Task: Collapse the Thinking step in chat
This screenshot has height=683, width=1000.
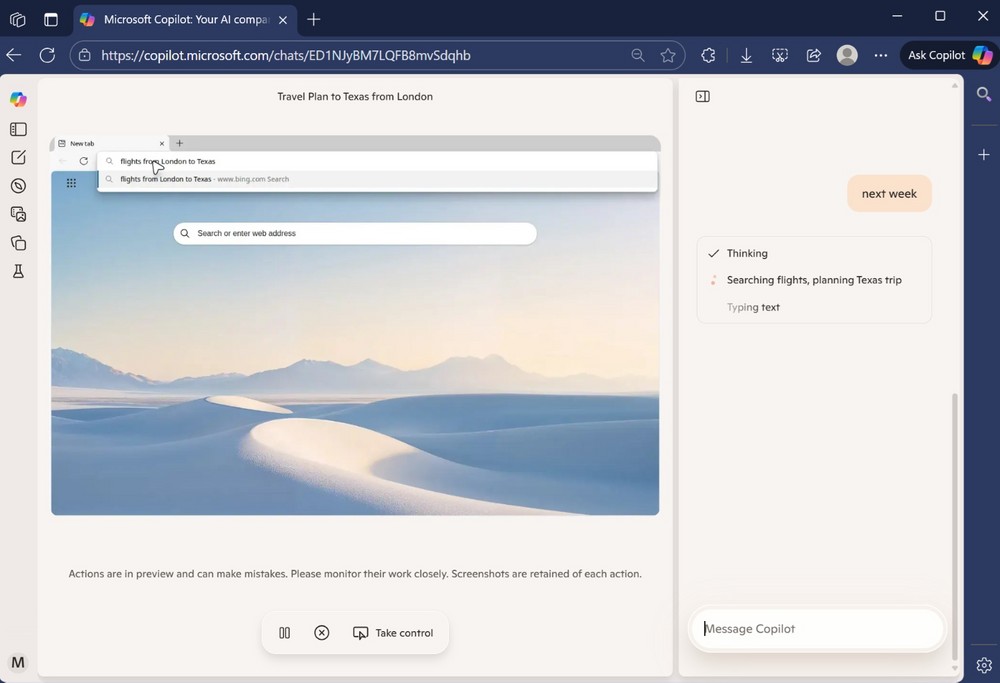Action: [x=746, y=254]
